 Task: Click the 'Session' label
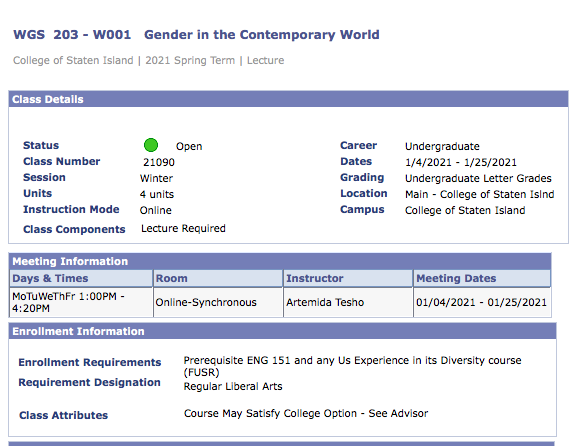[x=44, y=177]
